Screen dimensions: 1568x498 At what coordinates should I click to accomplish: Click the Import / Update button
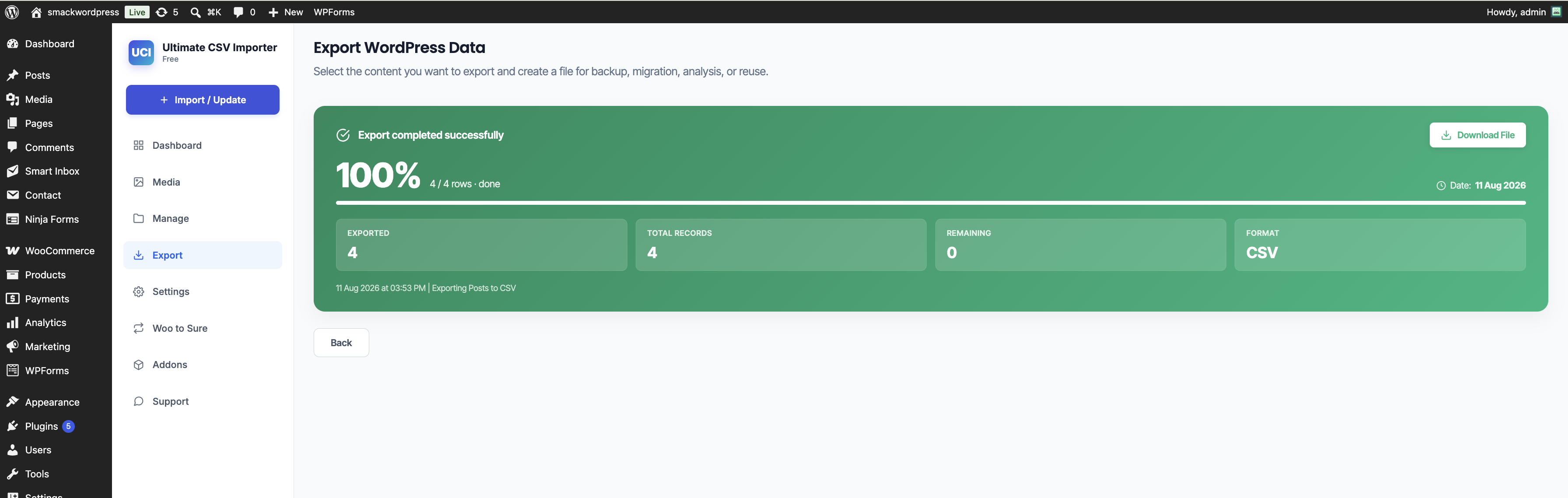[x=203, y=100]
